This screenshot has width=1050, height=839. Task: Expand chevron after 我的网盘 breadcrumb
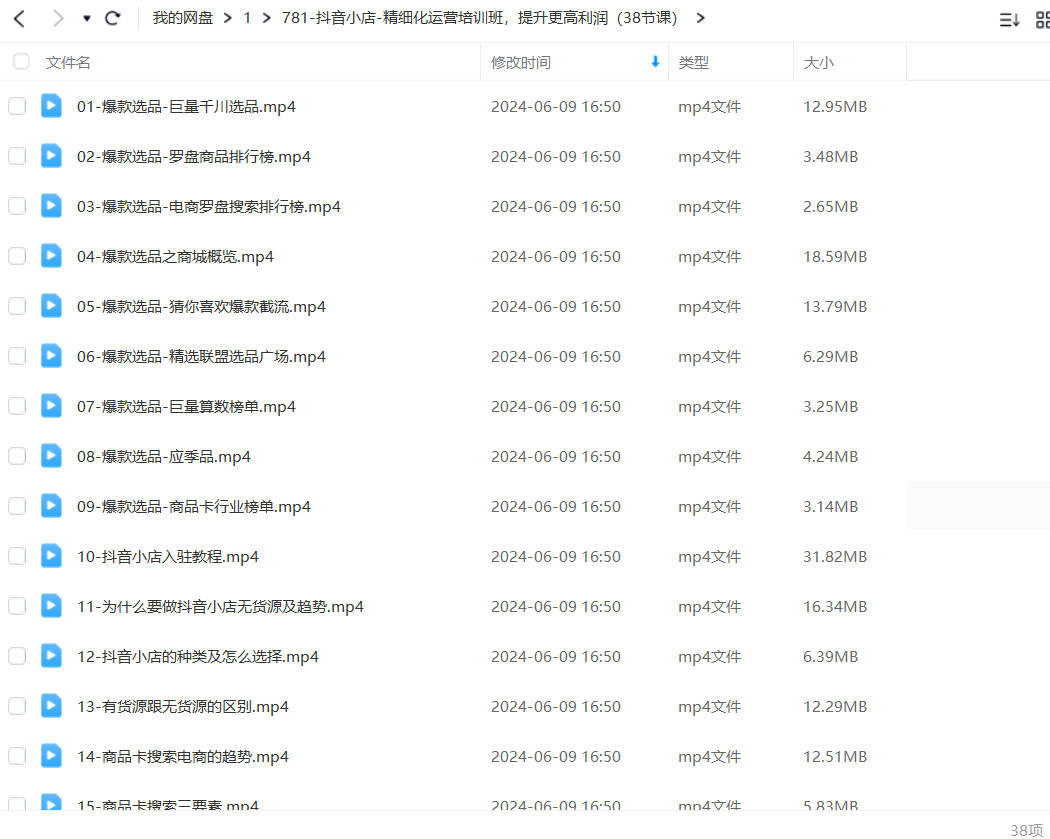[x=228, y=18]
